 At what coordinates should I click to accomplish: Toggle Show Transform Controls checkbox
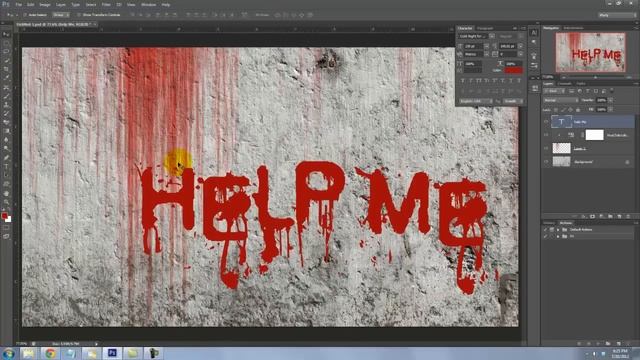coord(79,15)
